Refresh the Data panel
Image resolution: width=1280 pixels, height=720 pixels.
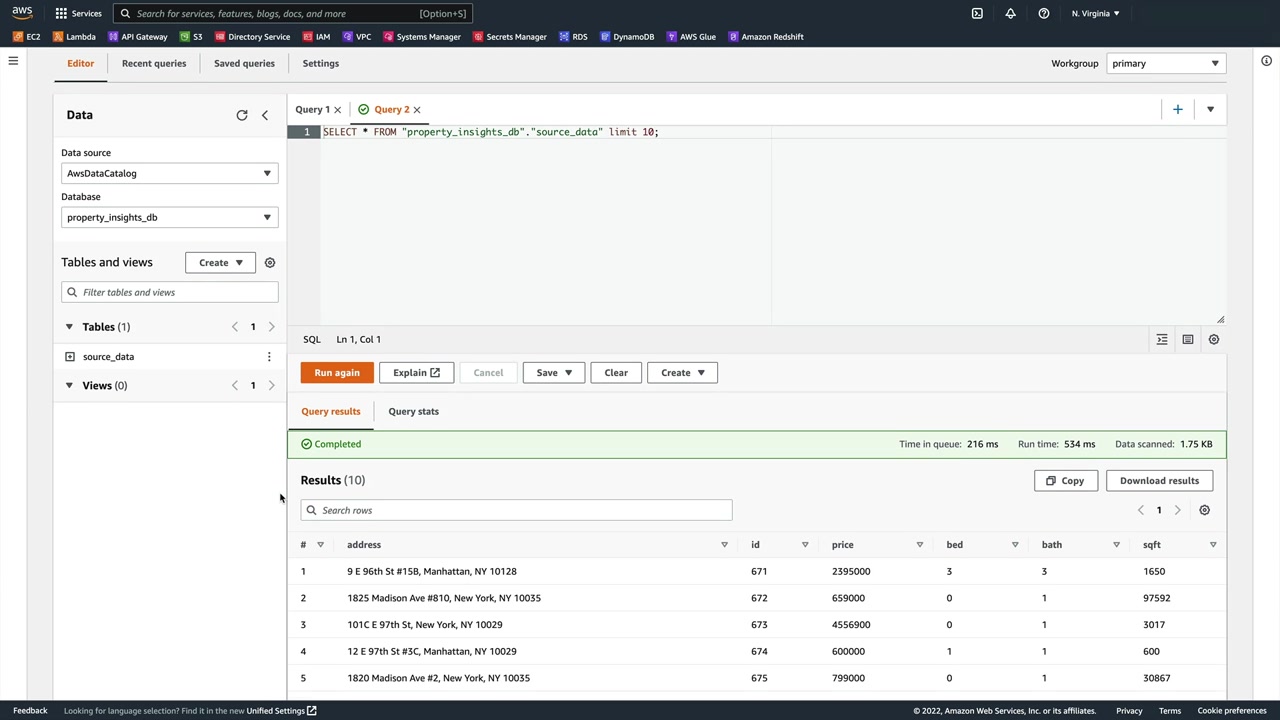click(x=242, y=115)
